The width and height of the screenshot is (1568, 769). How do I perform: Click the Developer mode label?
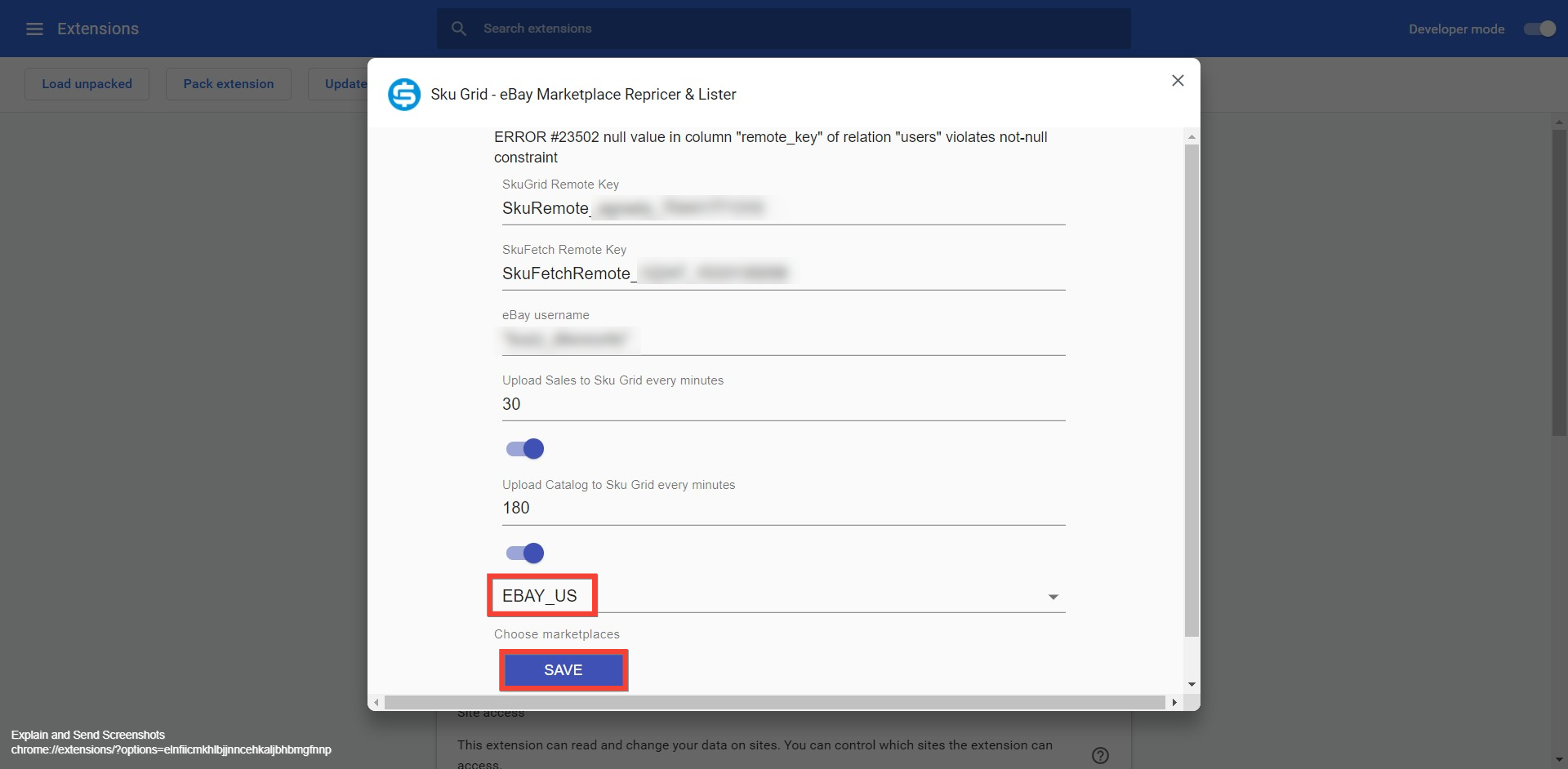(x=1456, y=29)
